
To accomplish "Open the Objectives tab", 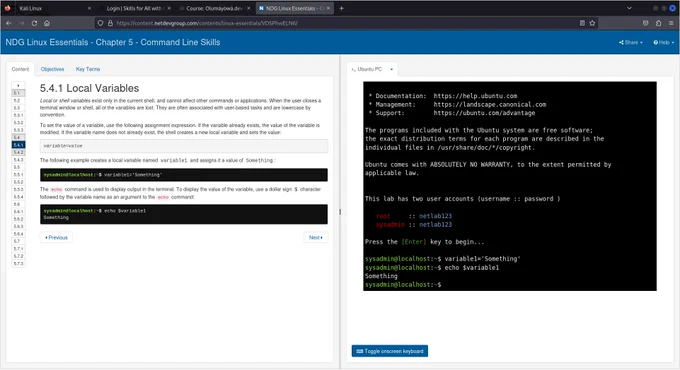I will point(52,69).
